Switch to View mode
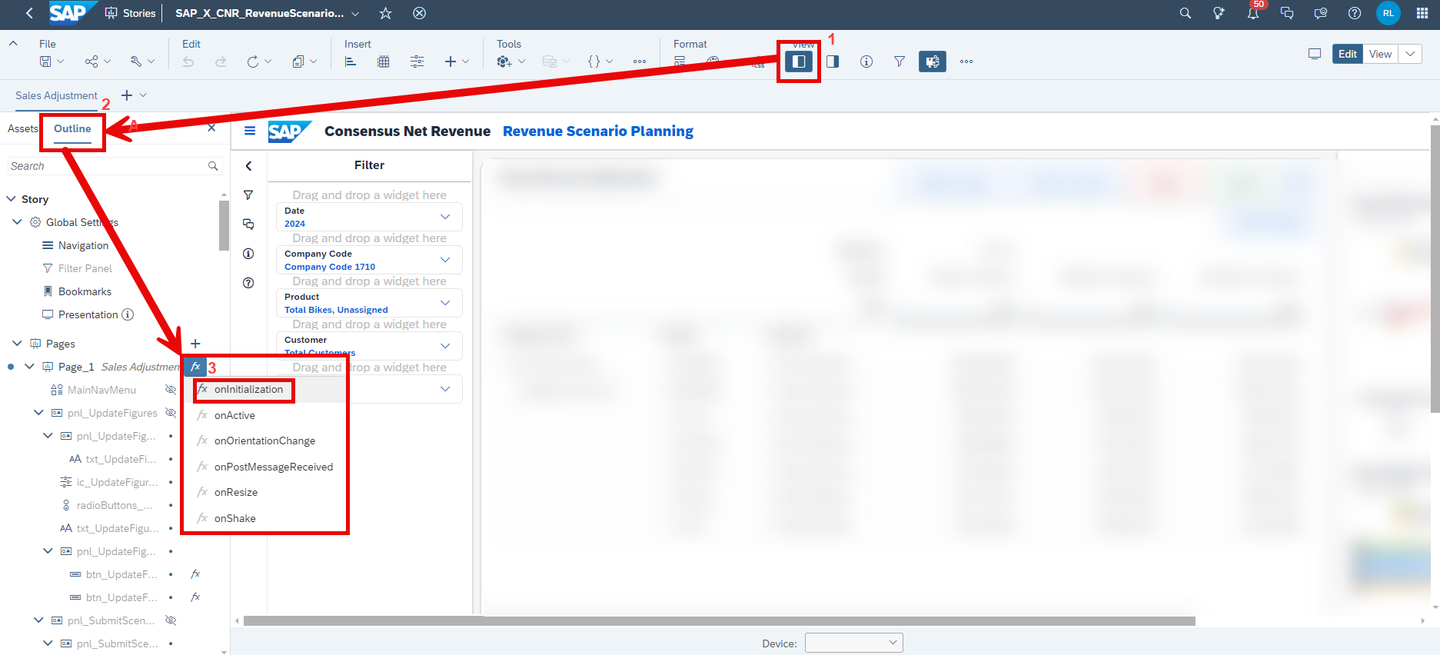The image size is (1440, 655). point(1380,54)
